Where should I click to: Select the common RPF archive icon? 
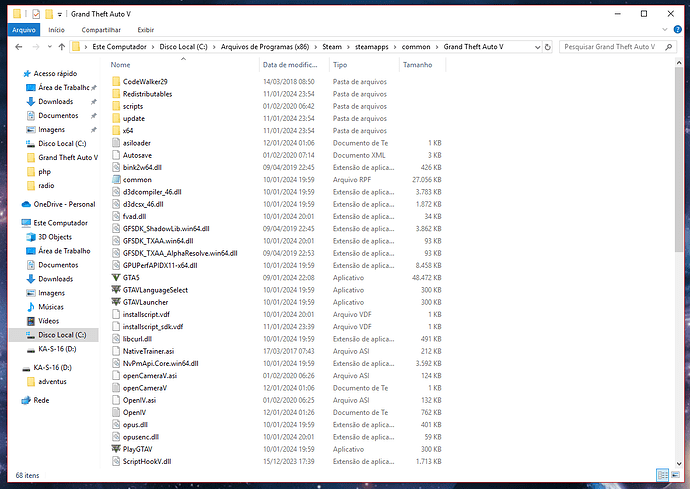[116, 180]
